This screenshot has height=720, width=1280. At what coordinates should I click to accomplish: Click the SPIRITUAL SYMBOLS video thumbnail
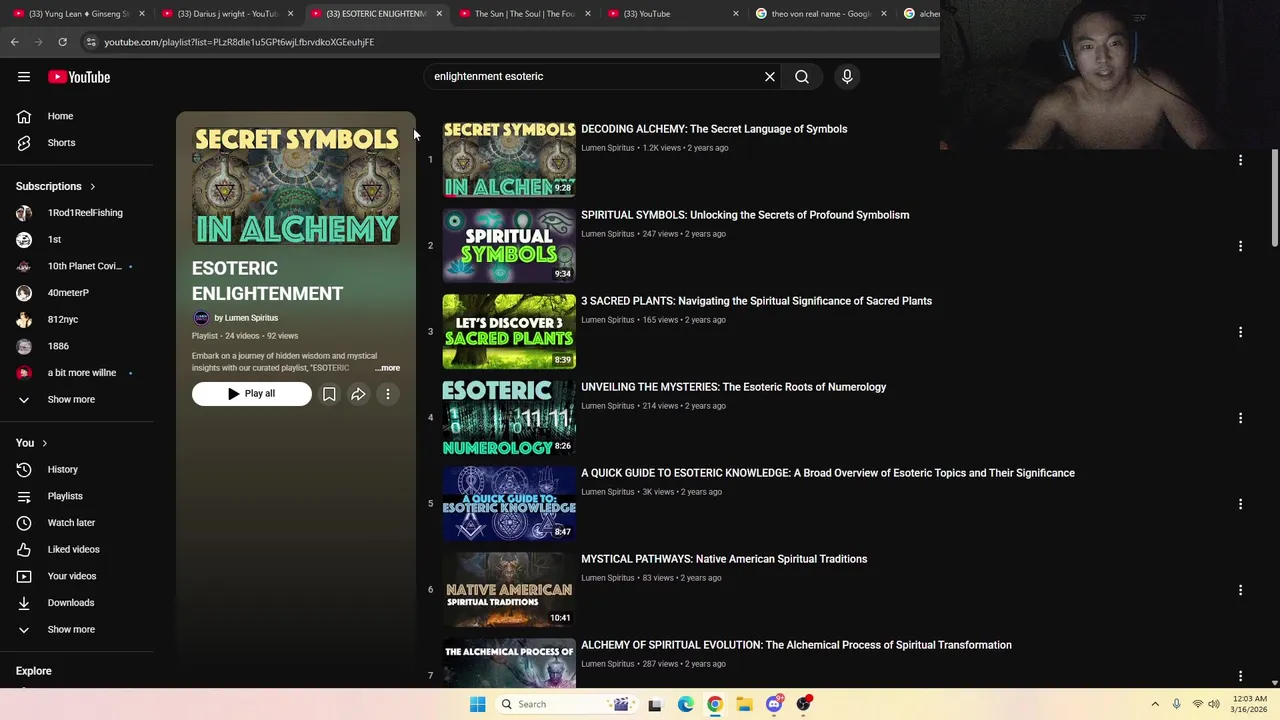click(509, 246)
